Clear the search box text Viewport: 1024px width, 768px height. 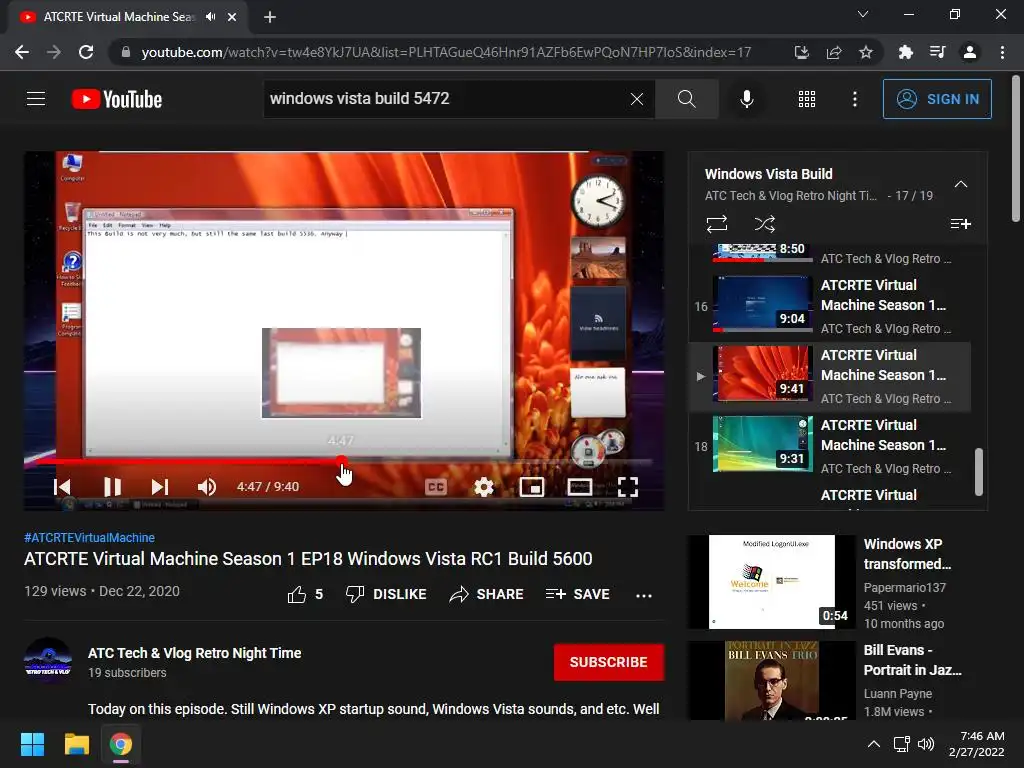click(x=637, y=99)
